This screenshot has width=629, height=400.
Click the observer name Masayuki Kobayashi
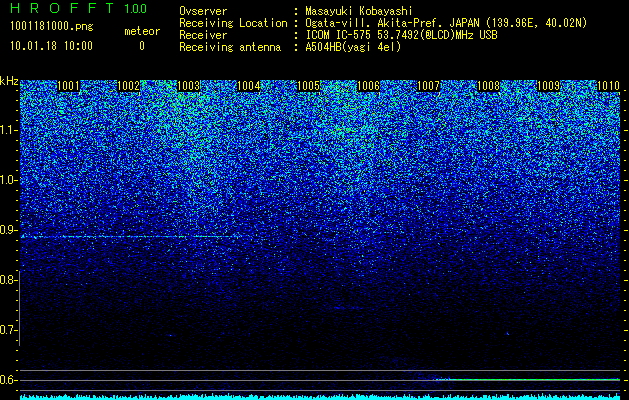(359, 11)
